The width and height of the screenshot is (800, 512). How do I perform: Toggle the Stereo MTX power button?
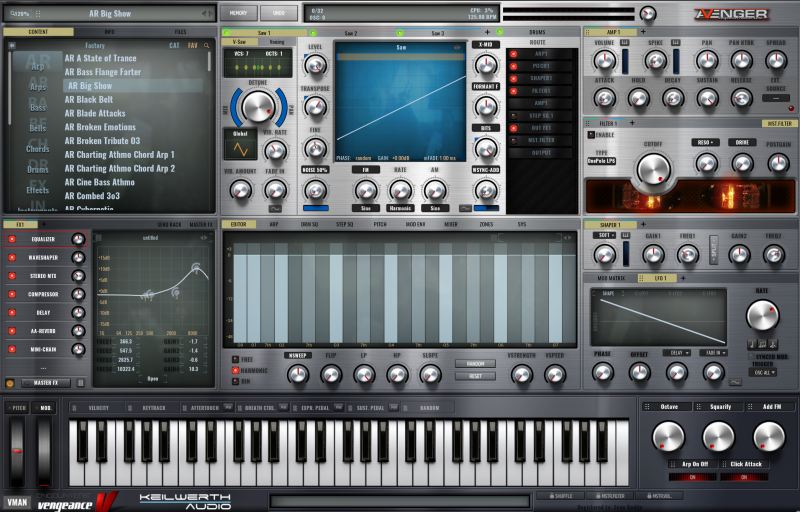tap(12, 276)
